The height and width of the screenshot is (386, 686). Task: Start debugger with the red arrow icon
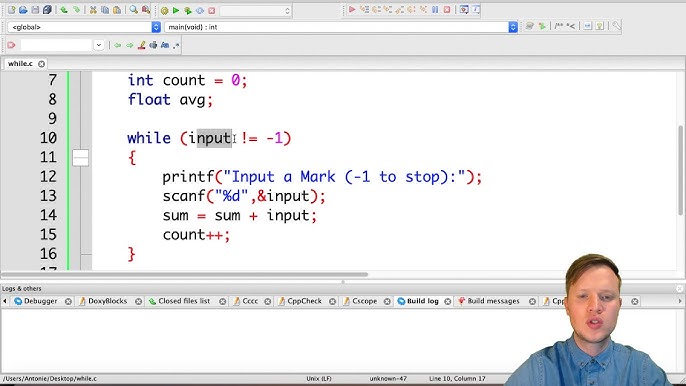[x=352, y=10]
